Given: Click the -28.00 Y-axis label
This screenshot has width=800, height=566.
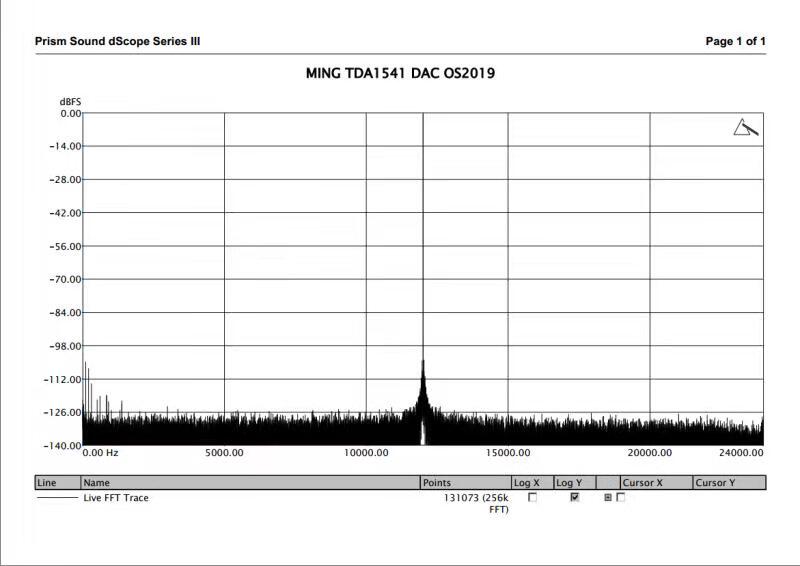Looking at the screenshot, I should 65,180.
